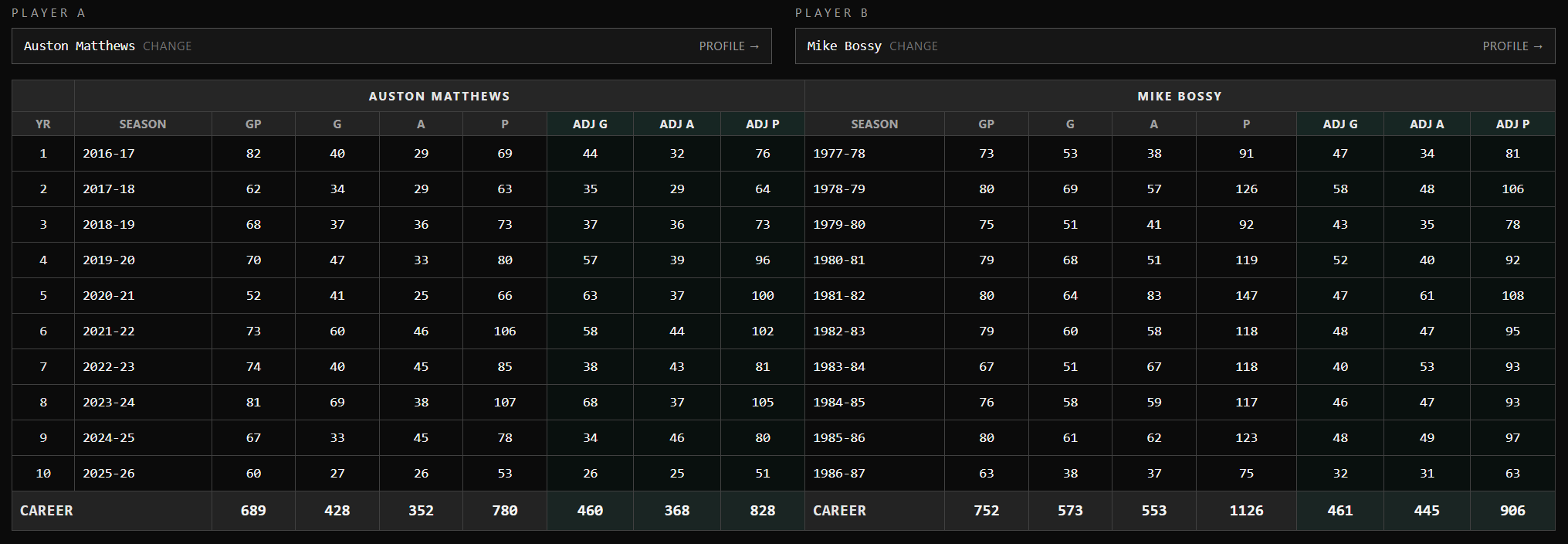The height and width of the screenshot is (544, 1568).
Task: Click the 2020-21 season cell
Action: [109, 296]
